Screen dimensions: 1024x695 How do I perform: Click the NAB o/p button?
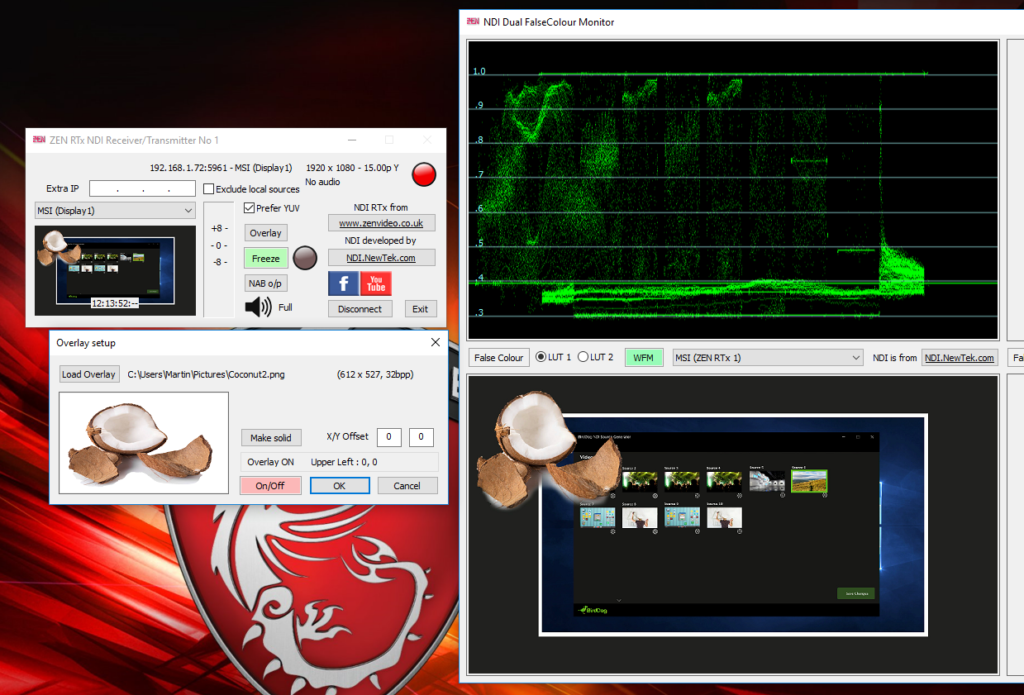pos(266,283)
